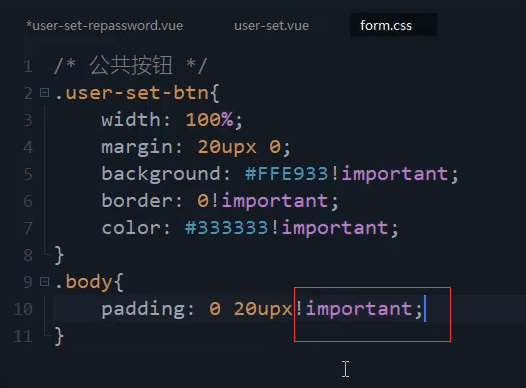Collapse the .body rule fold marker
Screen dimensions: 526x388
45,281
